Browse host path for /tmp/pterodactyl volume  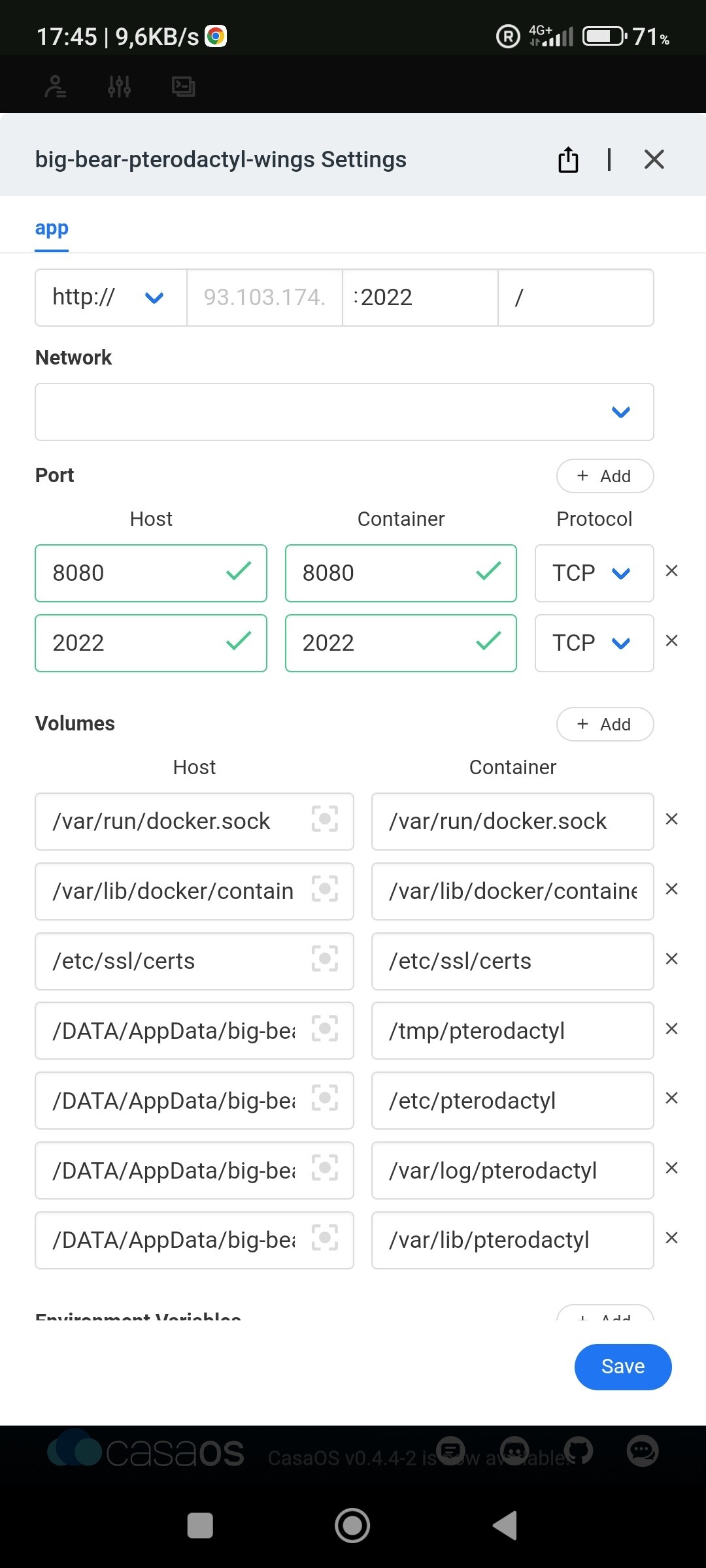pyautogui.click(x=325, y=1028)
